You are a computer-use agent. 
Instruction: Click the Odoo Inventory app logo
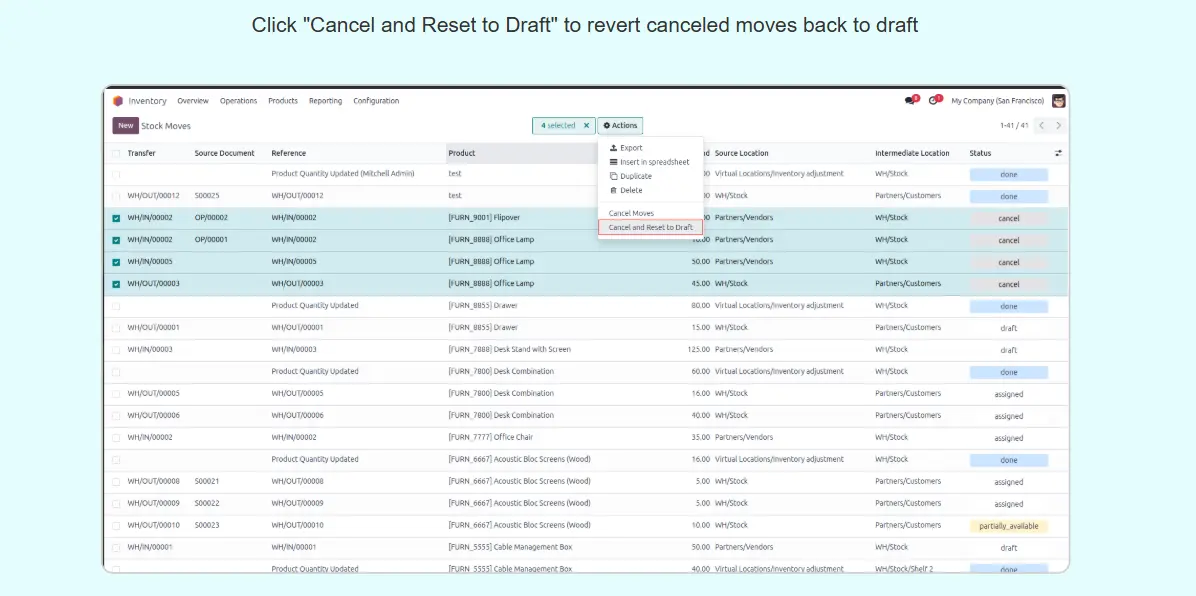coord(118,101)
